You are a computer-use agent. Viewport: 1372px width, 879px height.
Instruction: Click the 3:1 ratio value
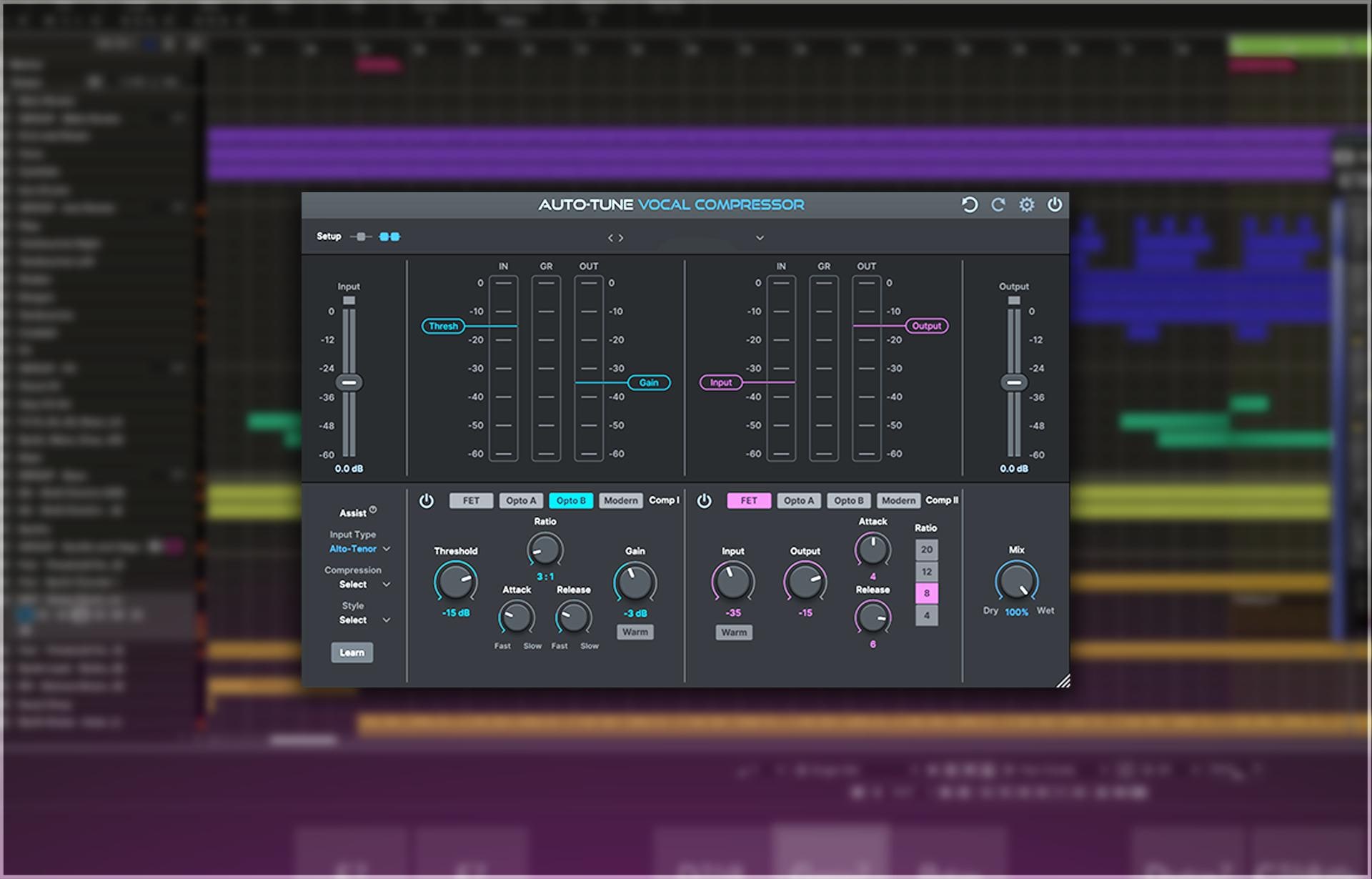[x=545, y=577]
